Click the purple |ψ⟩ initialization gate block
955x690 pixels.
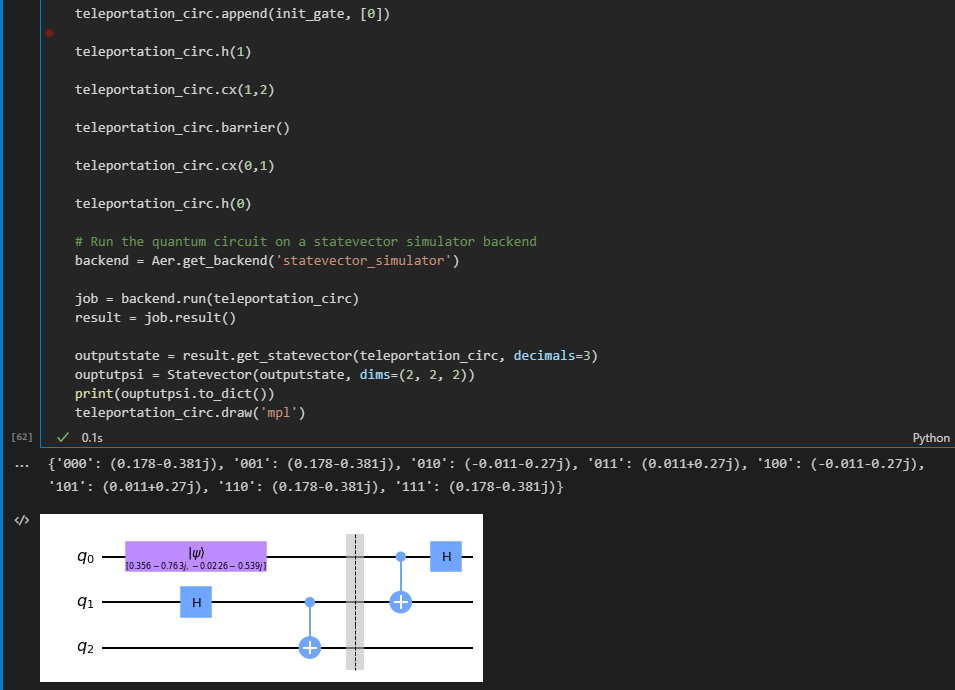pos(195,556)
